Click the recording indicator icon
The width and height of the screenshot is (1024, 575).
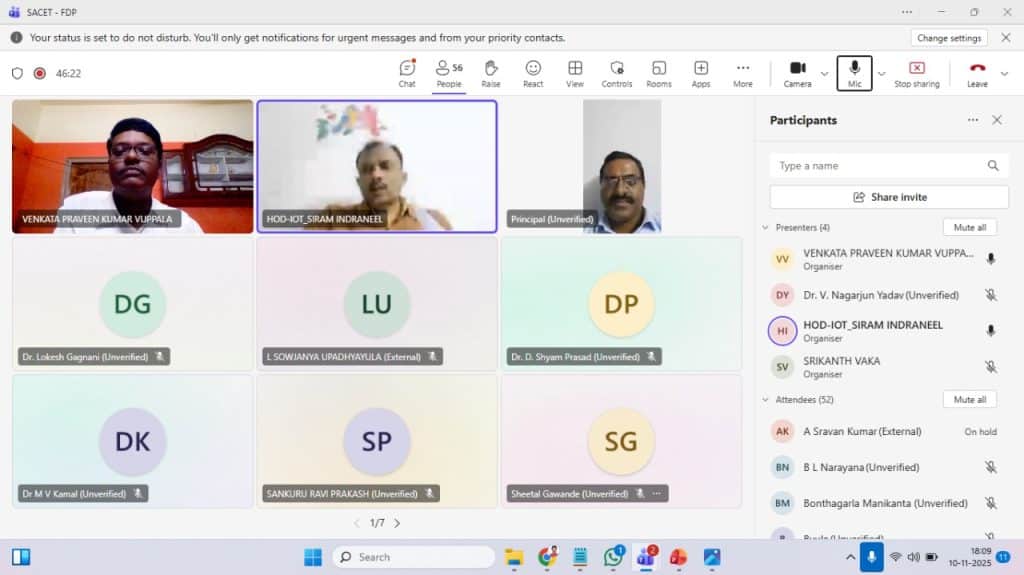40,73
